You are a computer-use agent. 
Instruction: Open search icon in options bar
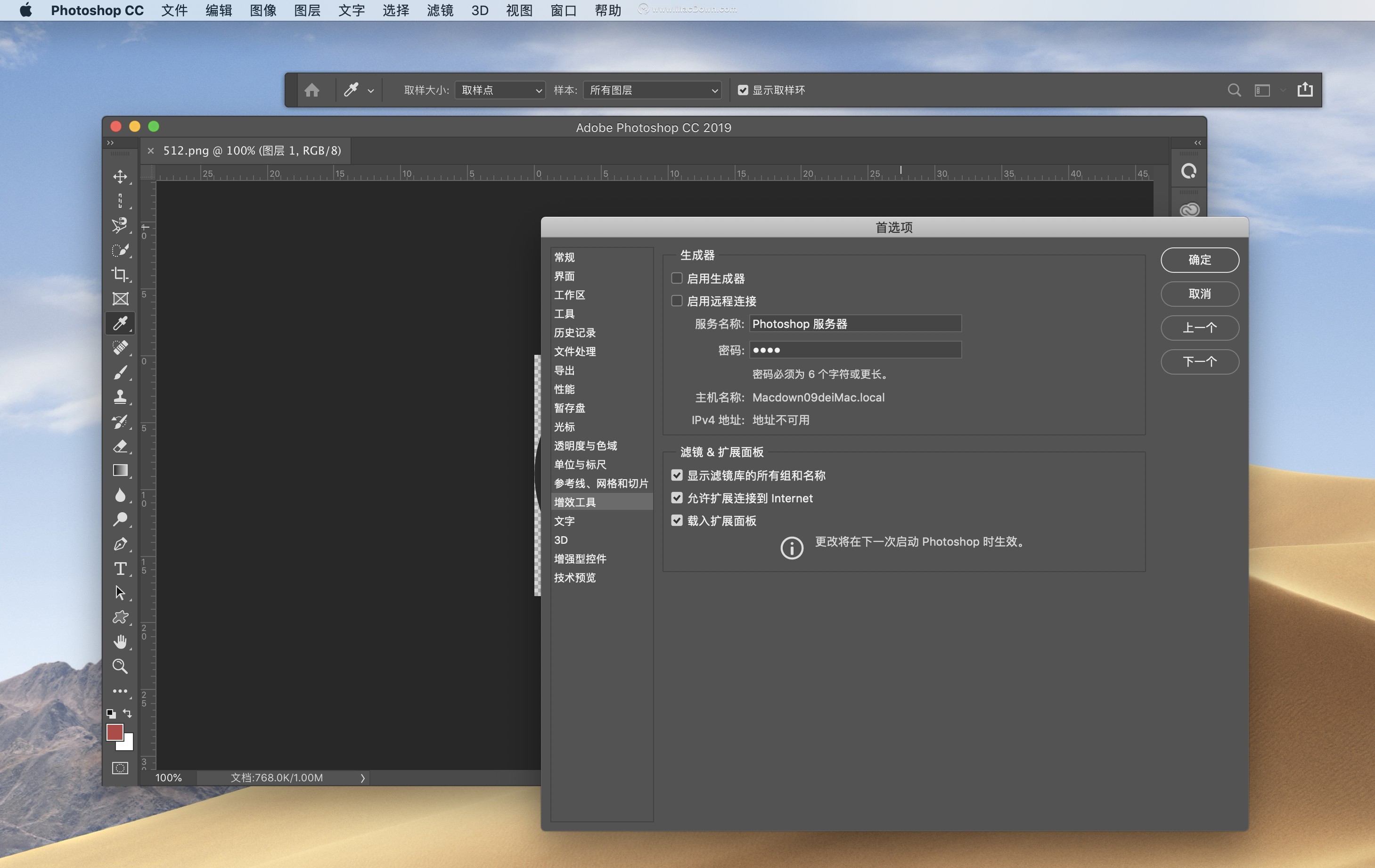tap(1234, 90)
